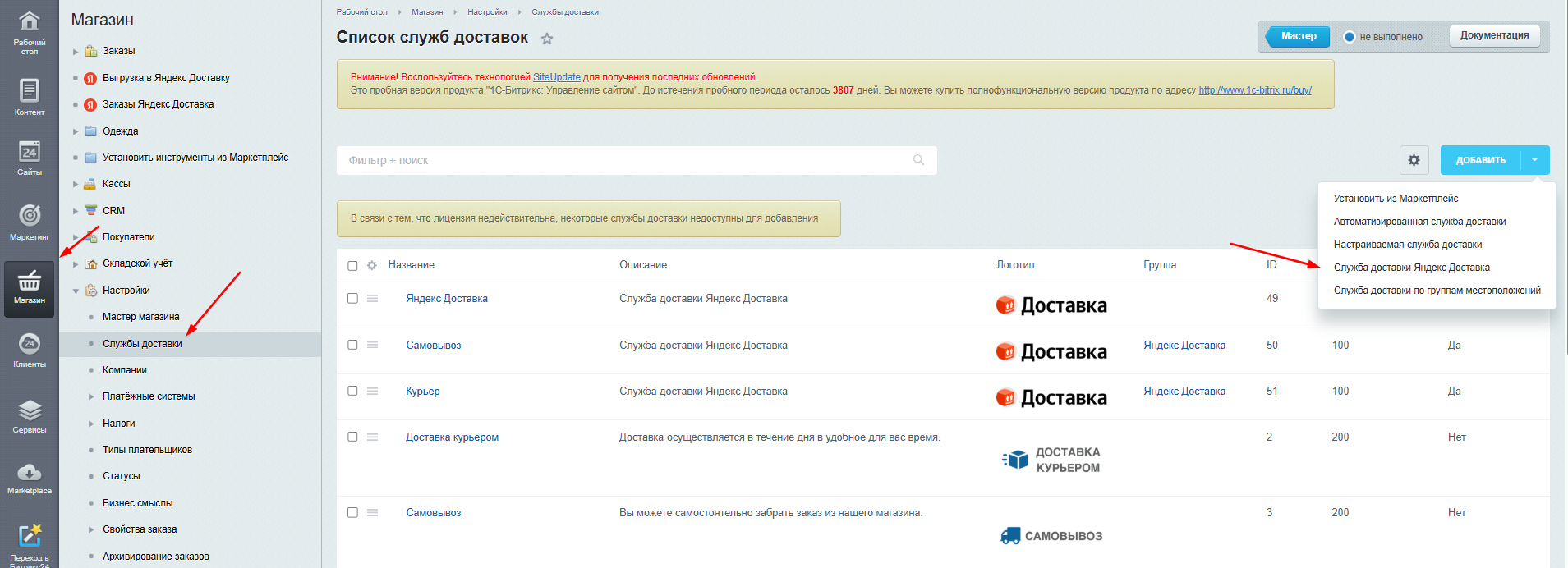Toggle the не выполнено status indicator
Screen dimensions: 1568x568
1349,37
